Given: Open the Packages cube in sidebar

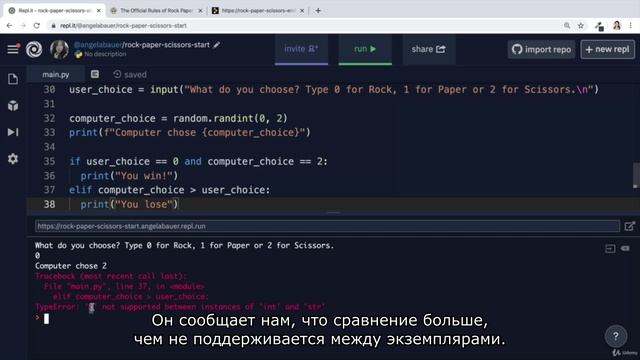Looking at the screenshot, I should coord(13,106).
